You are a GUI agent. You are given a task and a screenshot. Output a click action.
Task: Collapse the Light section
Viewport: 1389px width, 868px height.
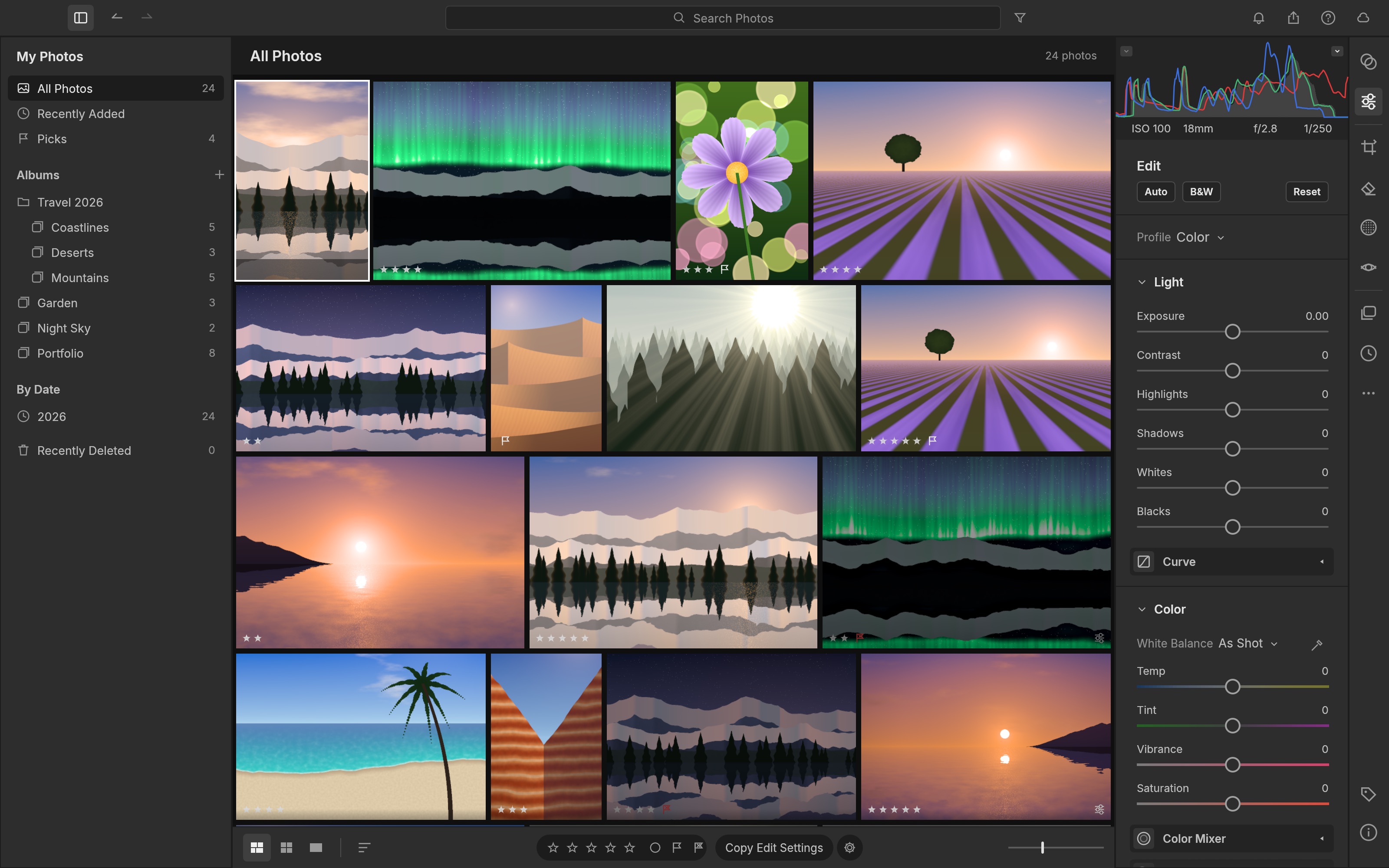pos(1142,282)
